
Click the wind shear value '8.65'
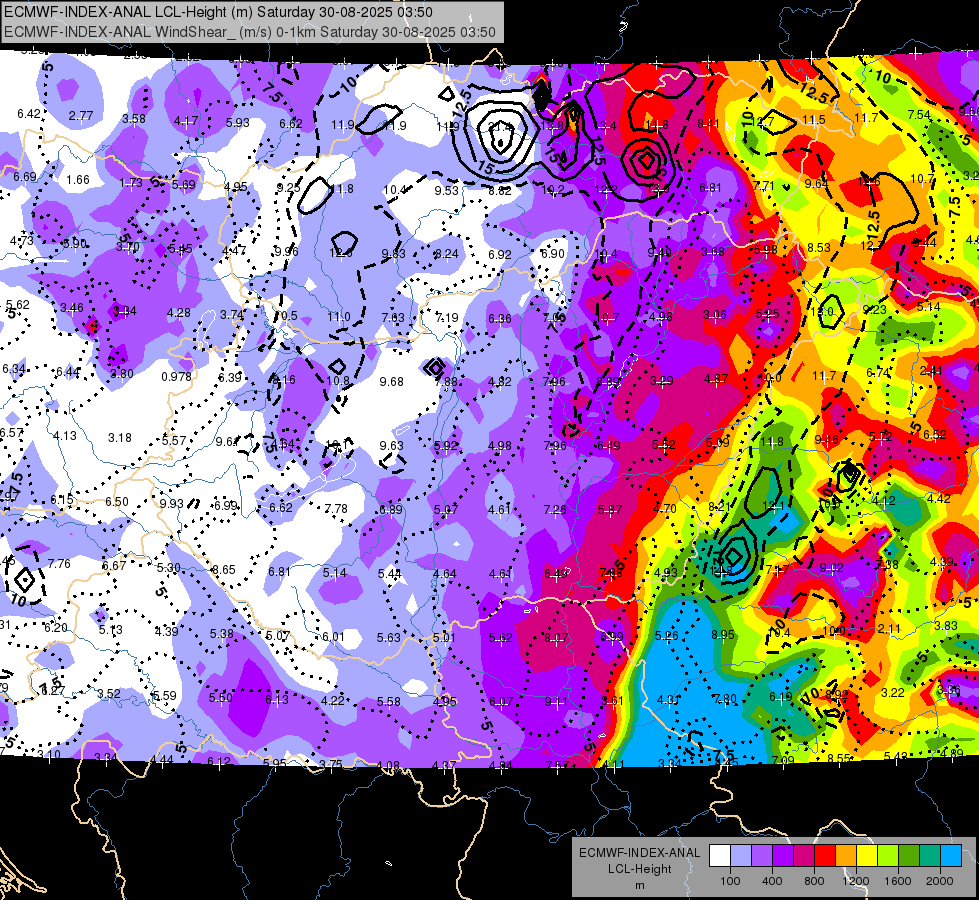[x=224, y=570]
